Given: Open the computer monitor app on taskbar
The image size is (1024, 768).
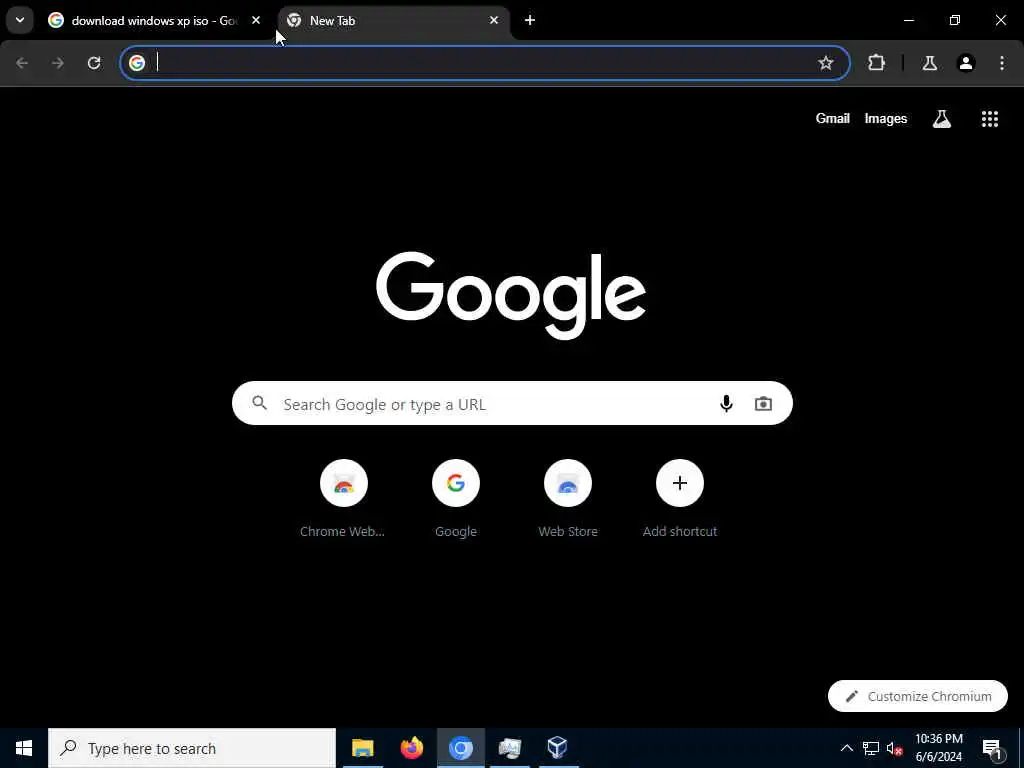Looking at the screenshot, I should 509,748.
